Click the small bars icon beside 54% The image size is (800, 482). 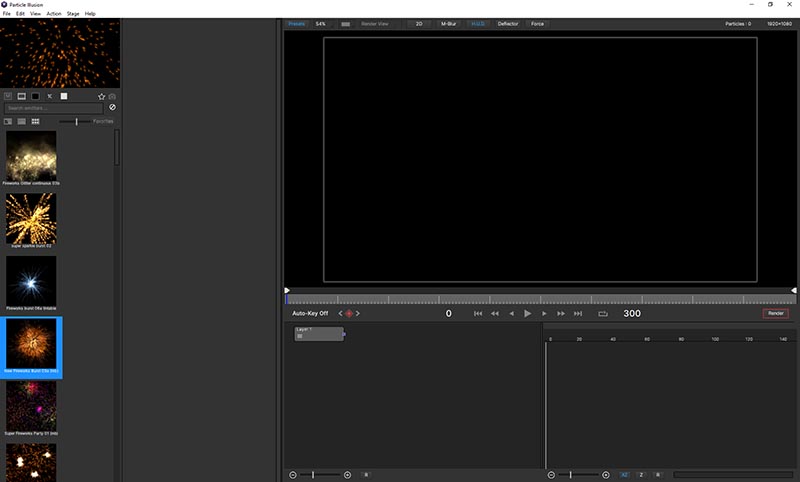(345, 24)
